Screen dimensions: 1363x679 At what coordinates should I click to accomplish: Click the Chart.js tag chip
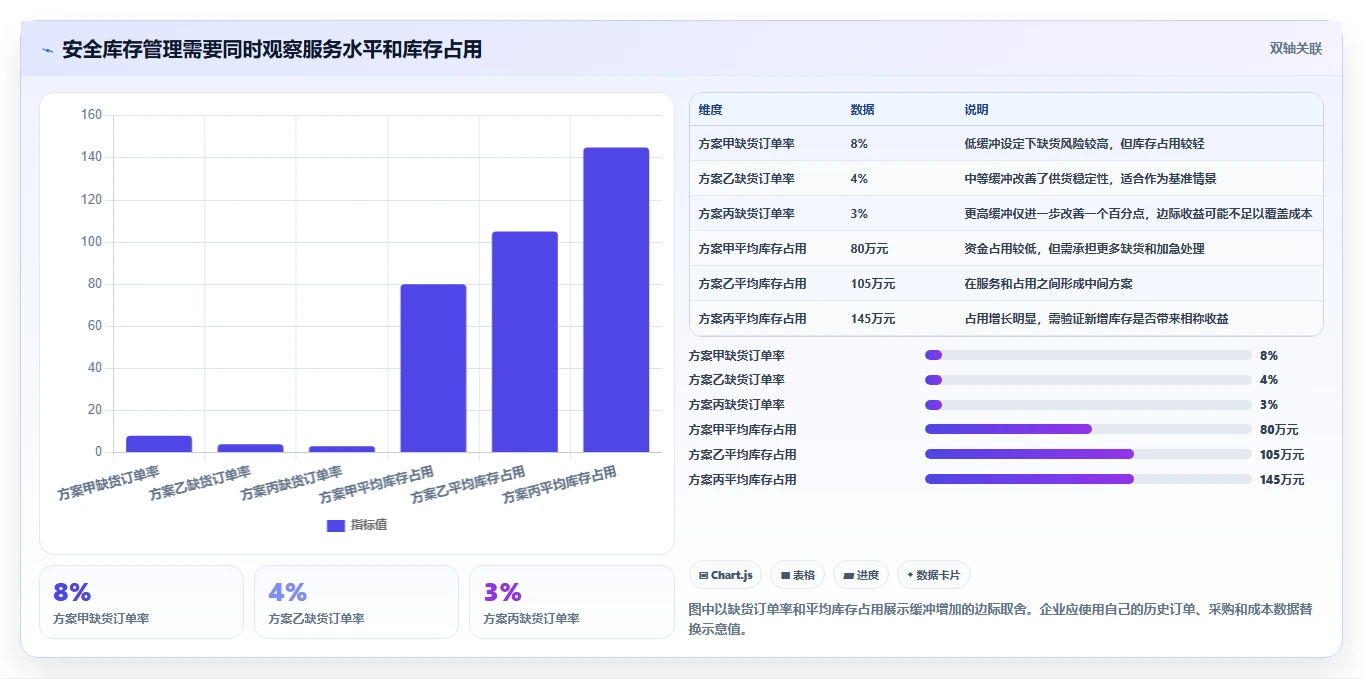tap(725, 575)
